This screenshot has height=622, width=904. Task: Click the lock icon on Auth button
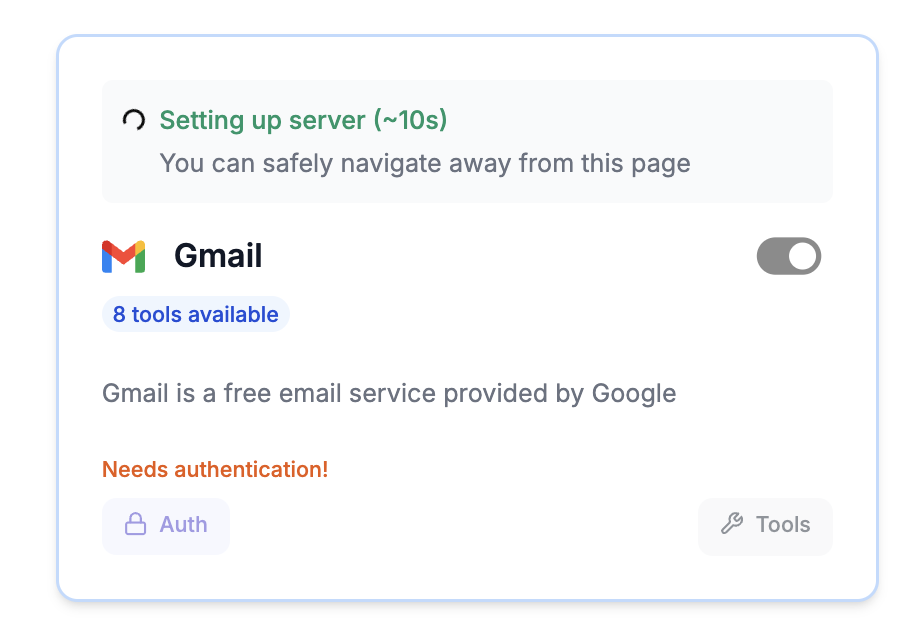[135, 525]
